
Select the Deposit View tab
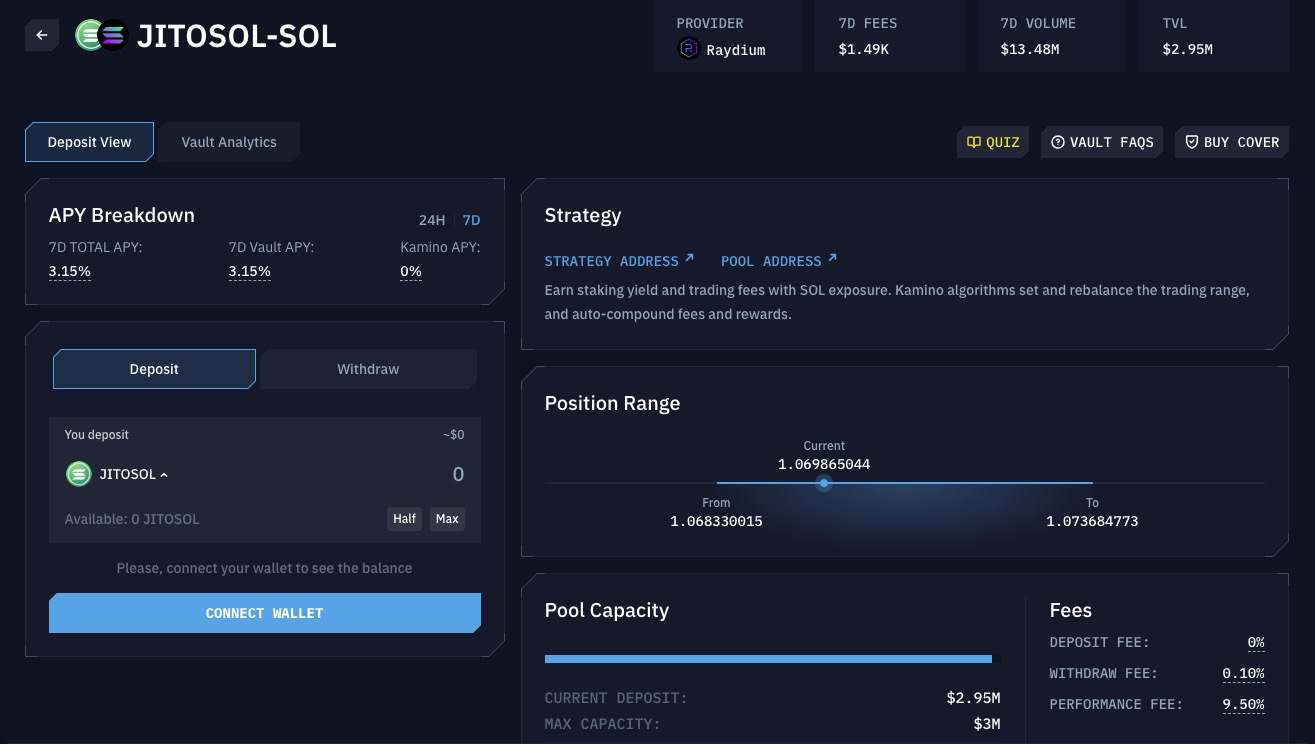coord(89,142)
